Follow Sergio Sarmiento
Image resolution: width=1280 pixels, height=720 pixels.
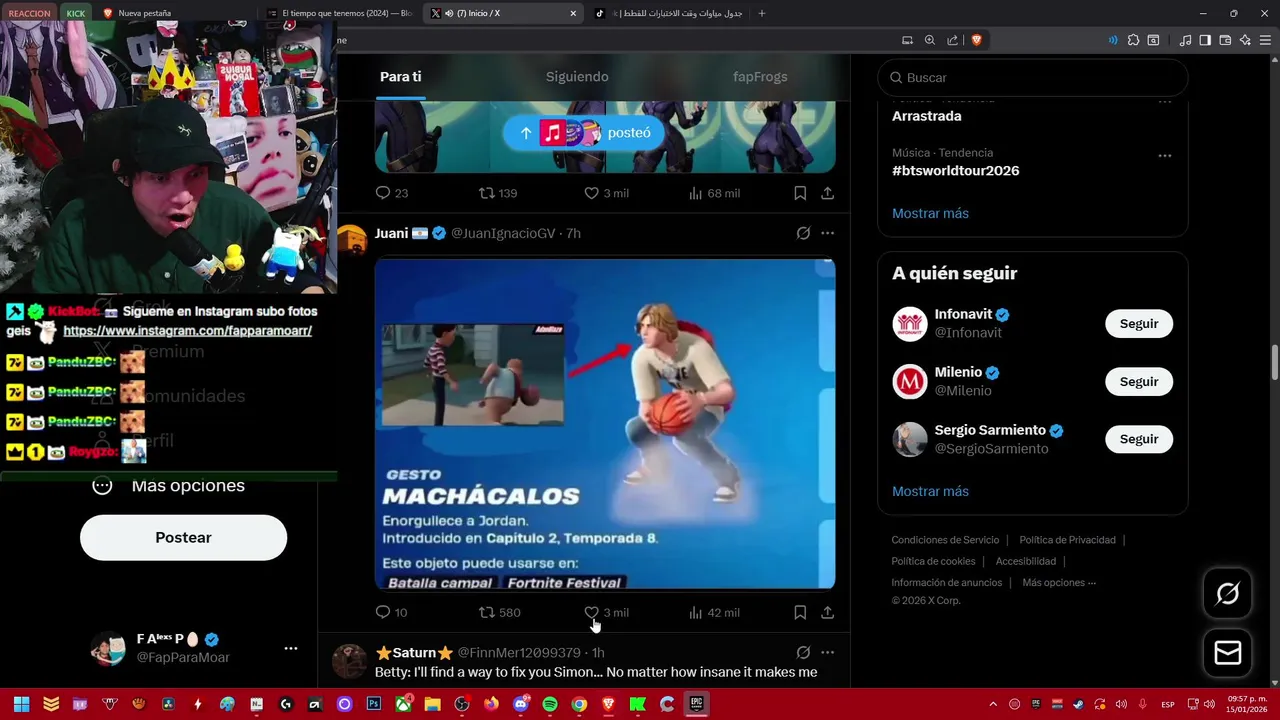pos(1139,439)
